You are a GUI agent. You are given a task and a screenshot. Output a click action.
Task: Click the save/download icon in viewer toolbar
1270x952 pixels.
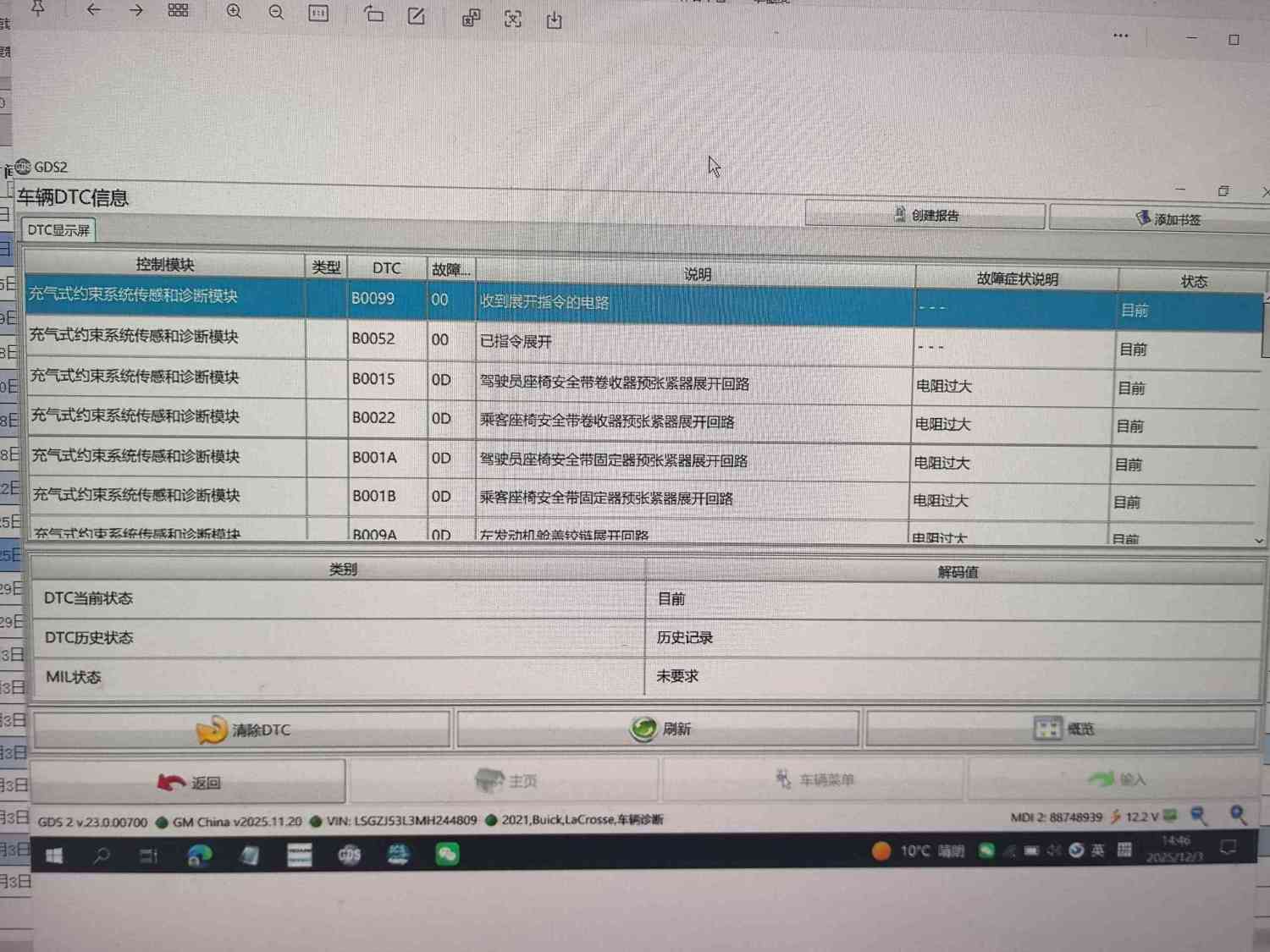tap(554, 20)
